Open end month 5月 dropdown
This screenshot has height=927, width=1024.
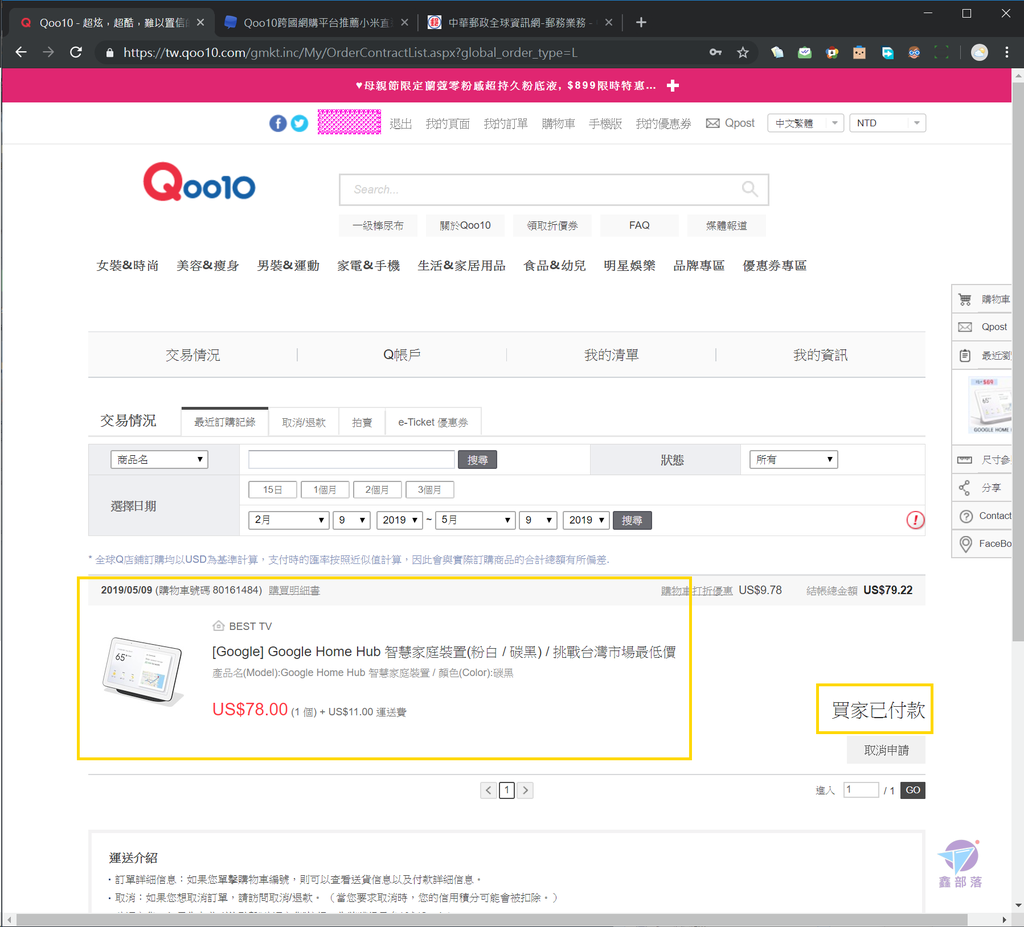tap(475, 520)
